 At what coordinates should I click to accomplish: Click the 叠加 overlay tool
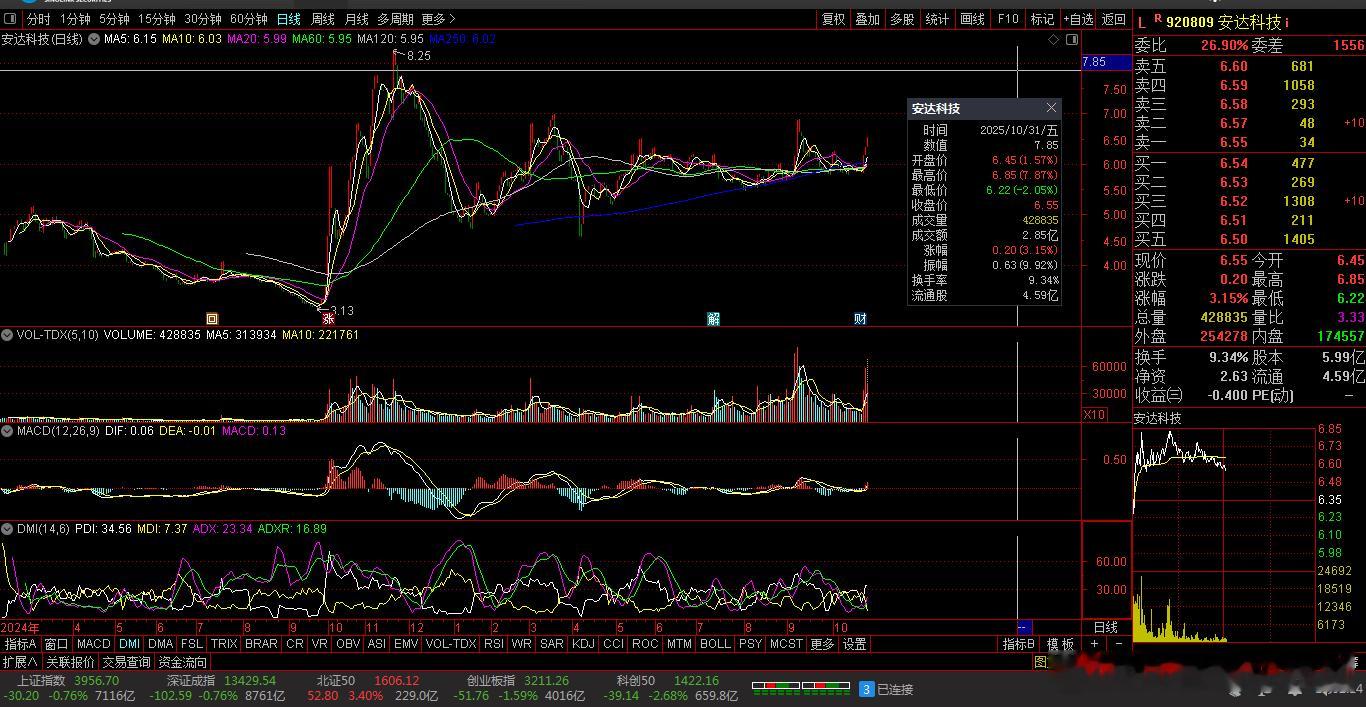tap(868, 19)
